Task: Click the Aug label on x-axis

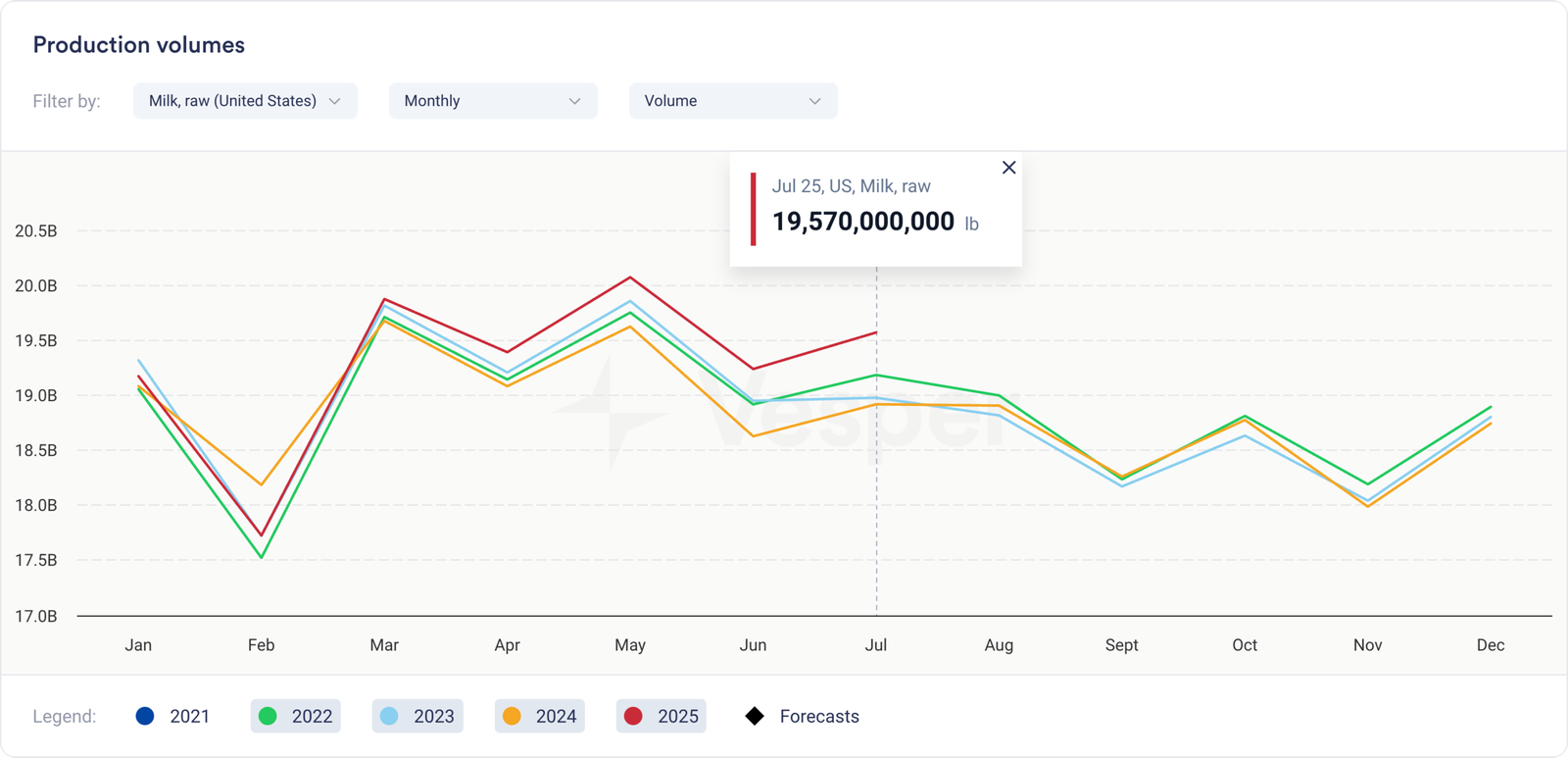Action: (999, 645)
